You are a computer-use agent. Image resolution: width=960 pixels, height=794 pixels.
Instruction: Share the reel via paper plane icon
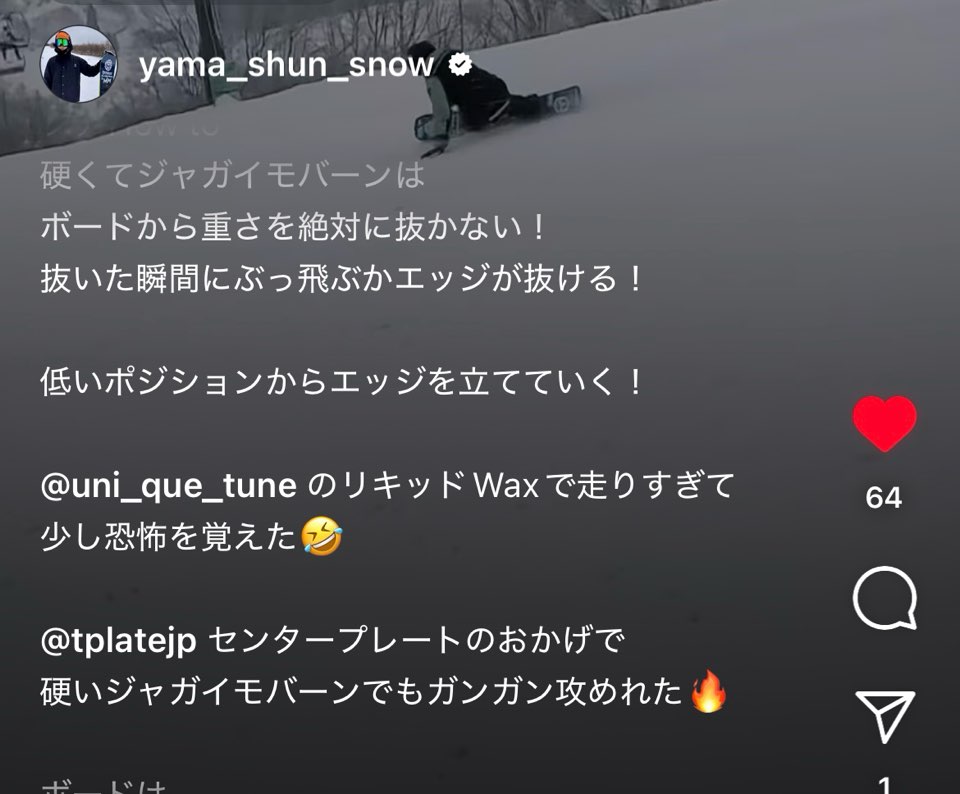point(885,716)
